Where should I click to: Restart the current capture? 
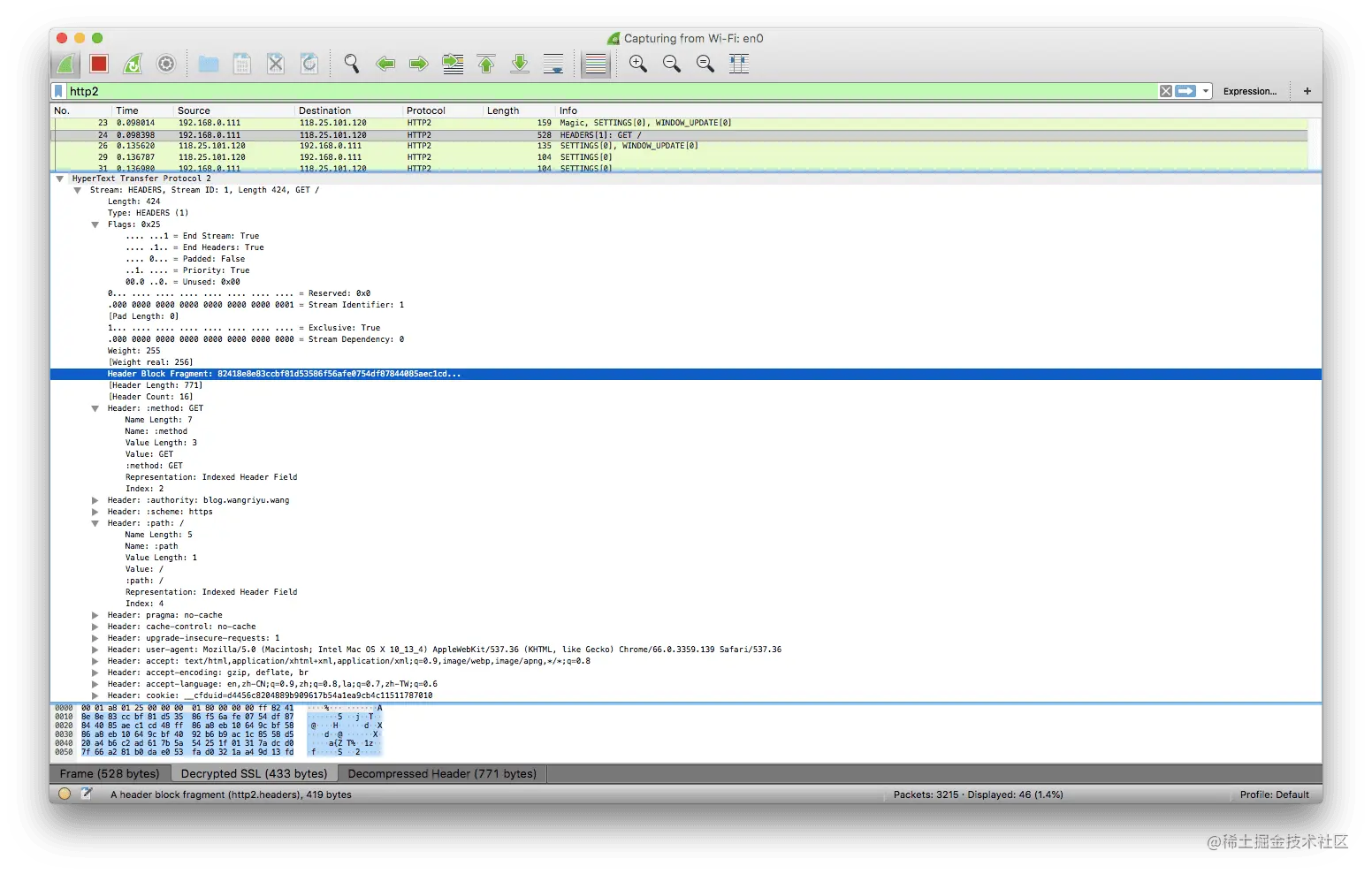pyautogui.click(x=133, y=64)
